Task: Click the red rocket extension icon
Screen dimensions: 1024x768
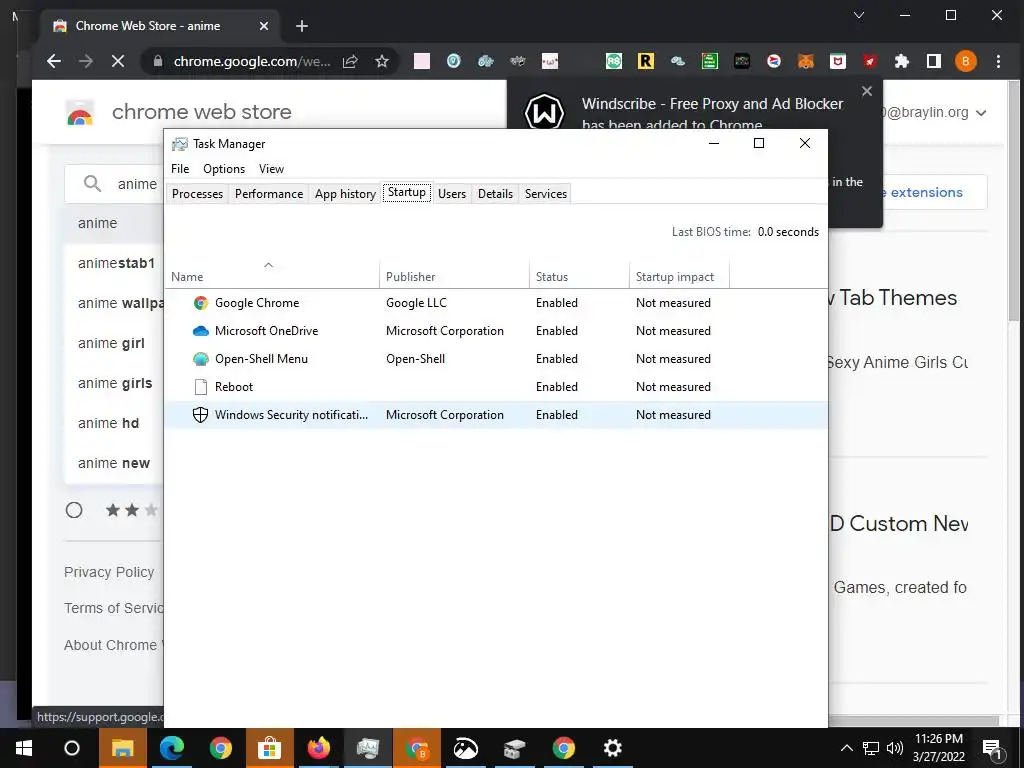Action: [870, 61]
